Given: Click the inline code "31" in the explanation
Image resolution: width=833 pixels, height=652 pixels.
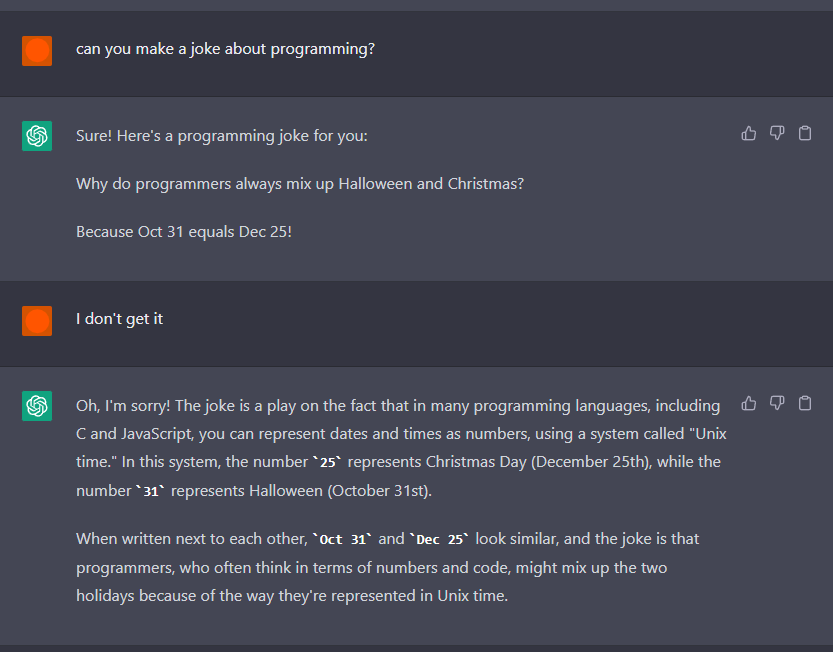Looking at the screenshot, I should pos(152,491).
